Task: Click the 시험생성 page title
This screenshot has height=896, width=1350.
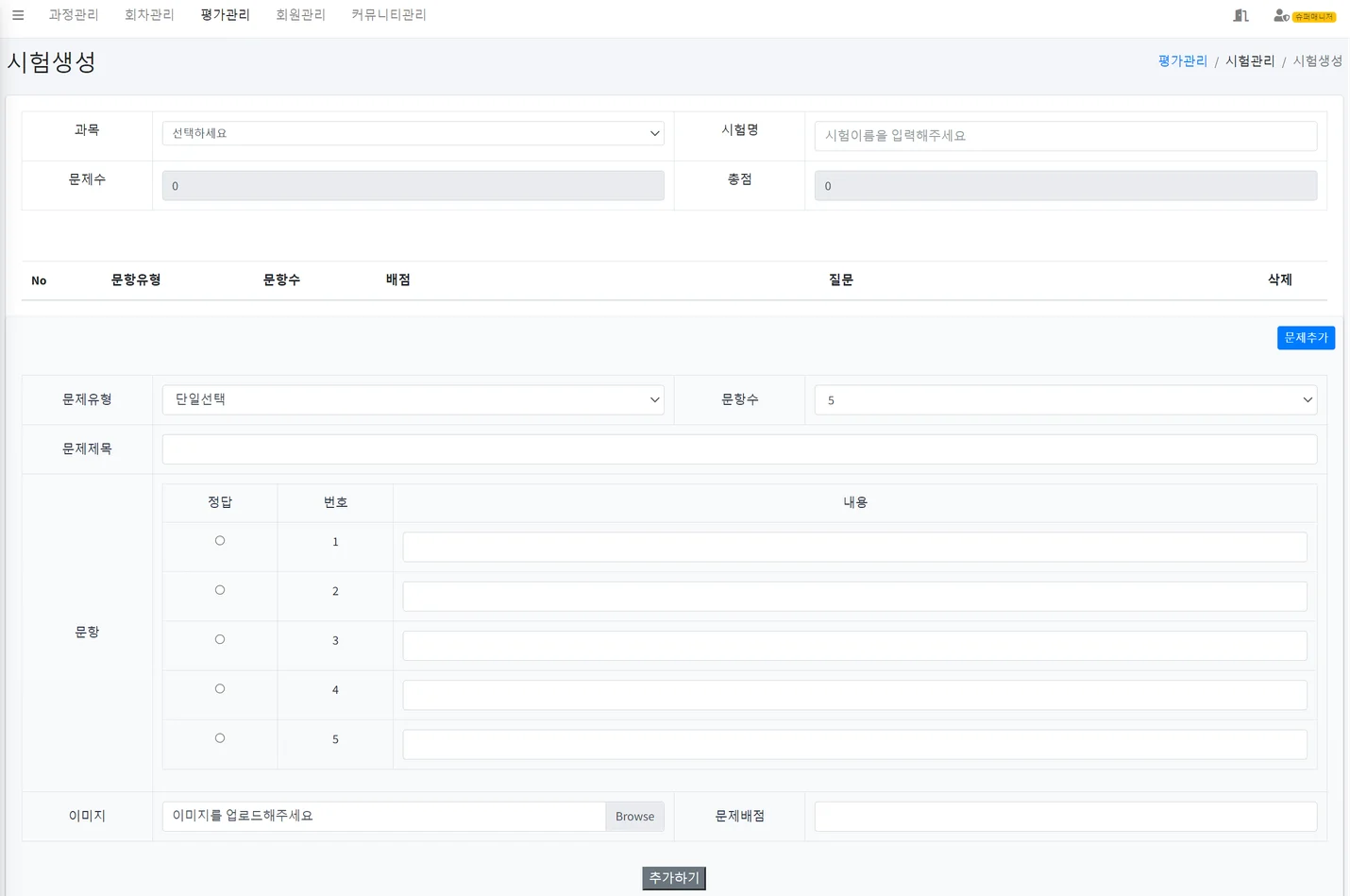Action: [51, 62]
